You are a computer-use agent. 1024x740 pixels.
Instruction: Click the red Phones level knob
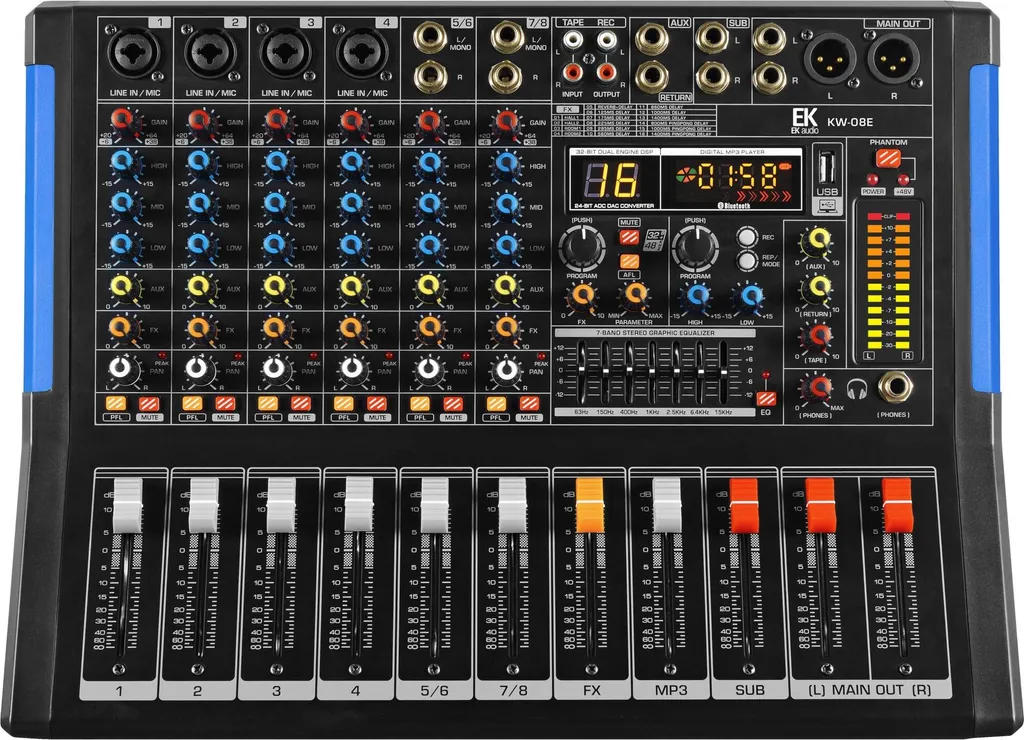click(x=816, y=389)
